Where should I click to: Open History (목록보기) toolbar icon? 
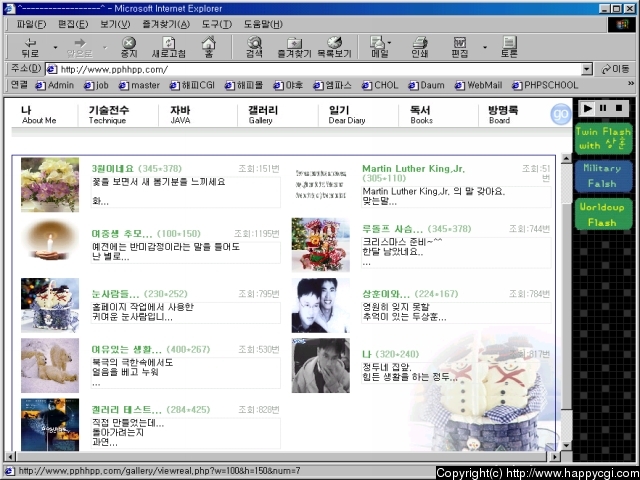pos(334,47)
